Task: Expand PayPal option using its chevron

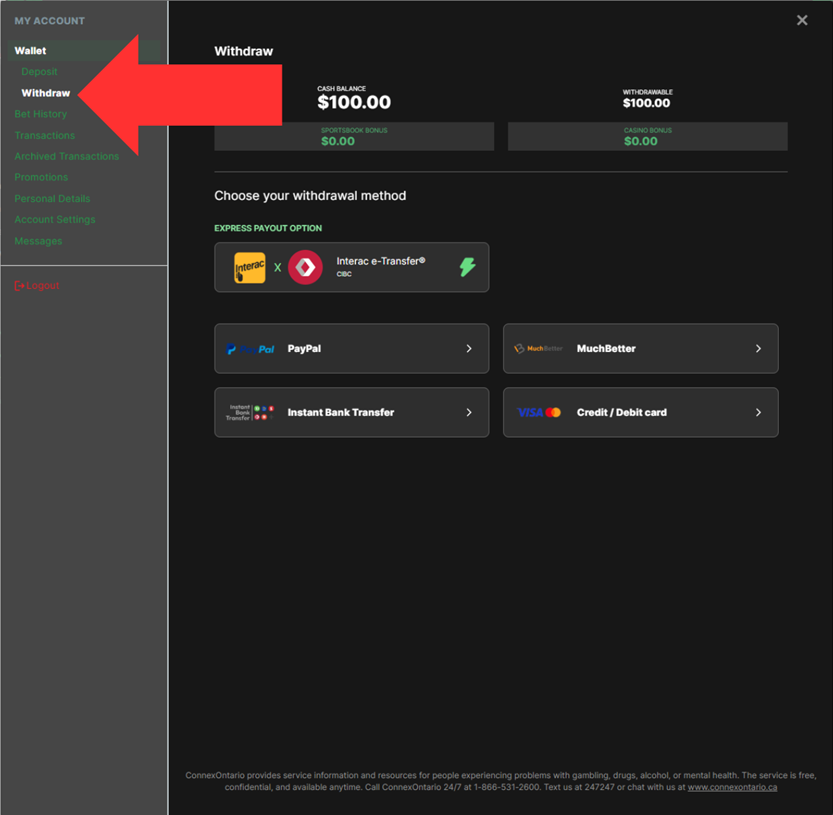Action: (469, 349)
